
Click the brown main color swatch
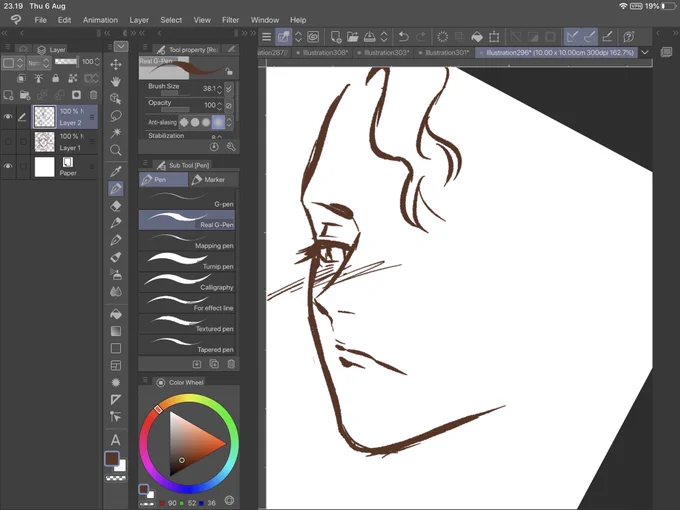111,458
